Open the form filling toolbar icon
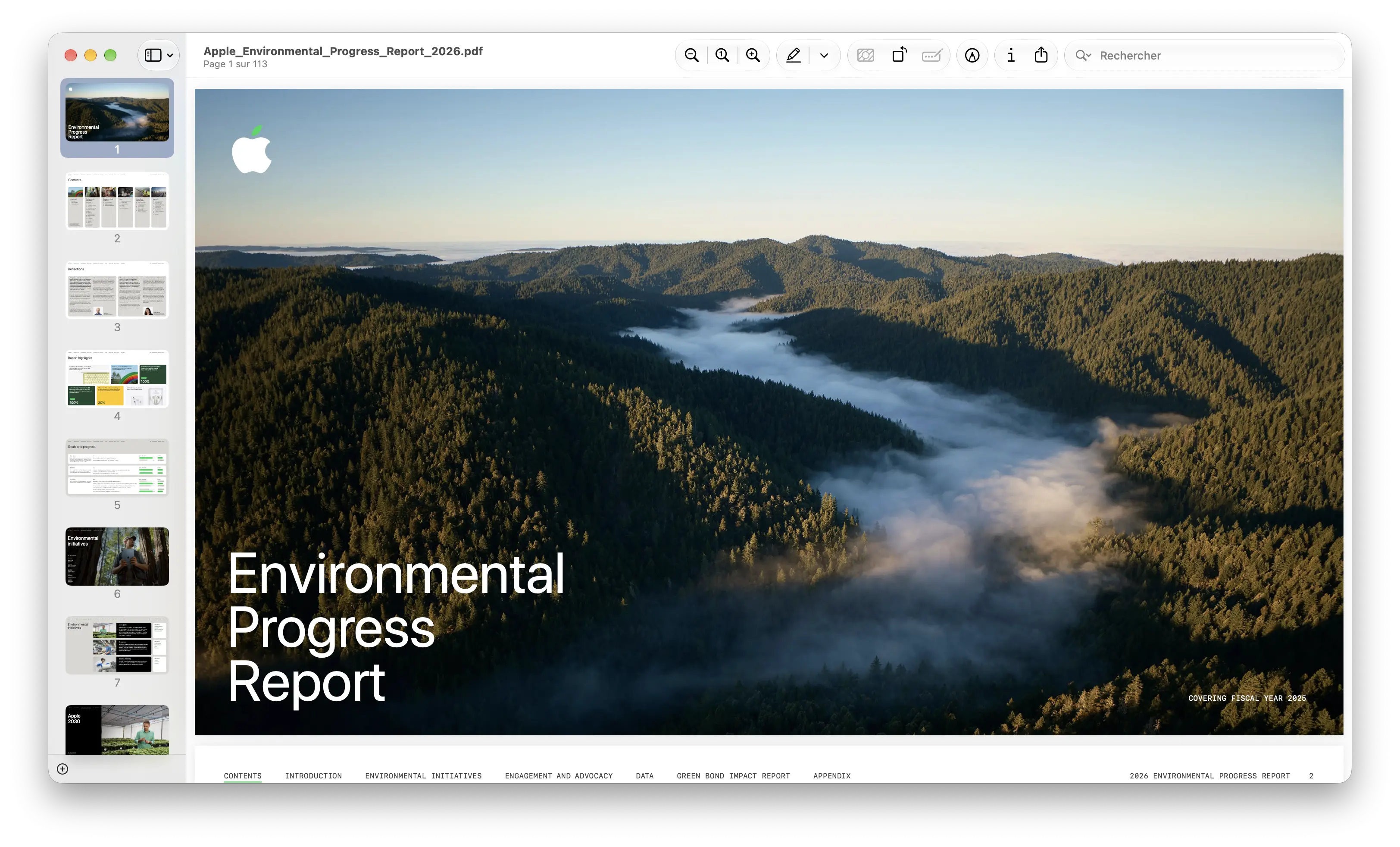The image size is (1400, 847). pyautogui.click(x=932, y=55)
